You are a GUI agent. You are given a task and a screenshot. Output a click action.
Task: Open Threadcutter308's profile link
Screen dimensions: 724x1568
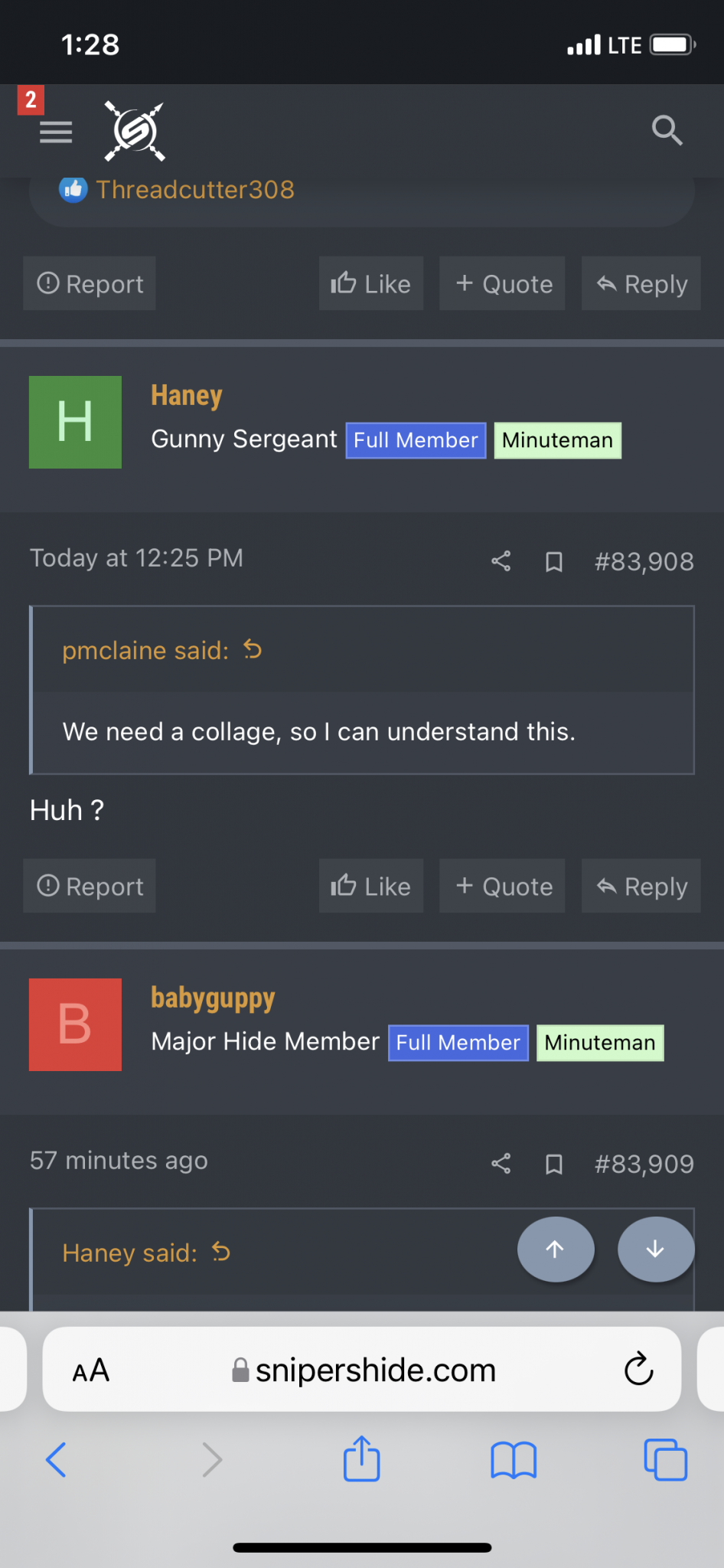[195, 189]
